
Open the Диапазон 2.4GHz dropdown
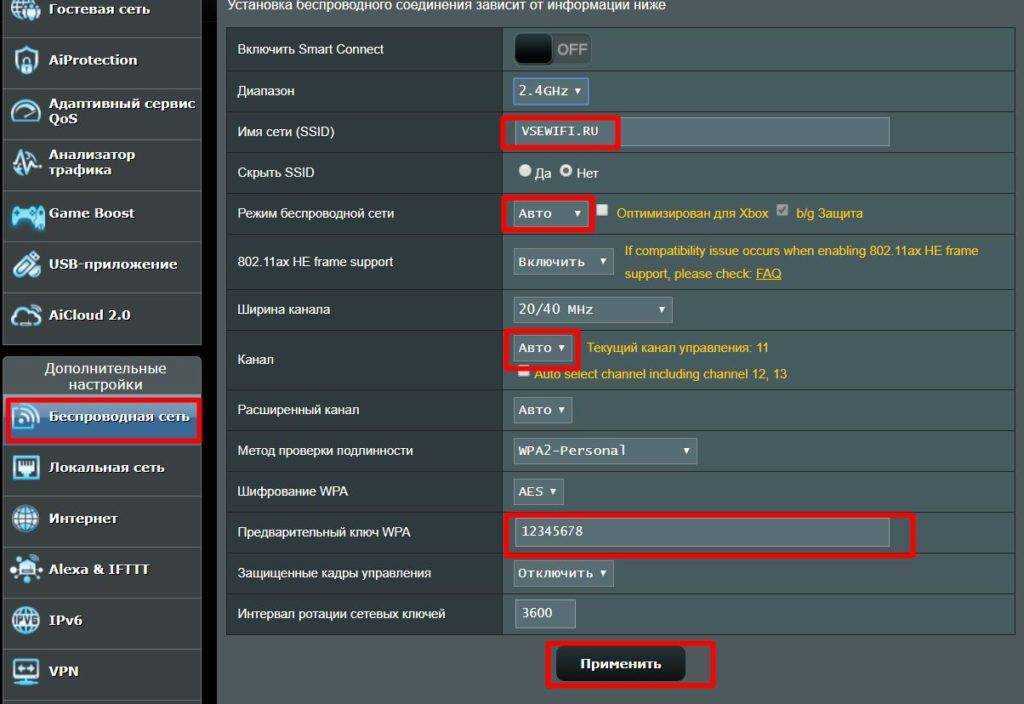tap(551, 91)
